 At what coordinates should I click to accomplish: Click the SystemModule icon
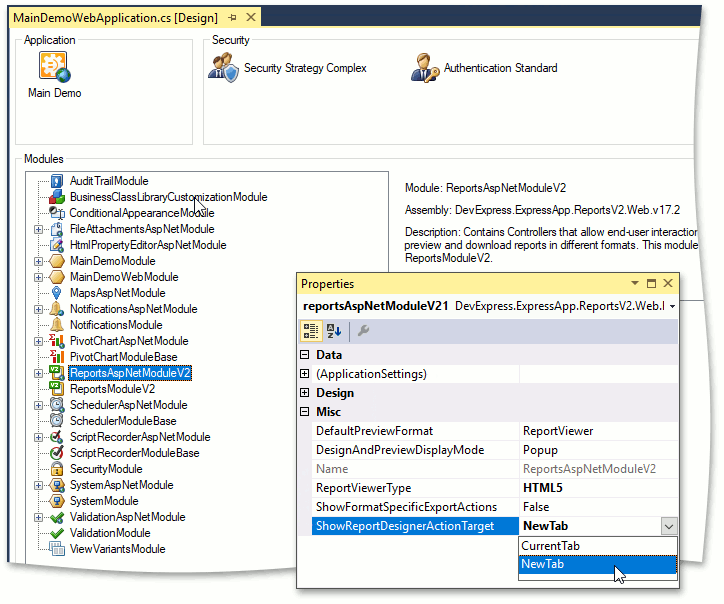click(x=57, y=501)
